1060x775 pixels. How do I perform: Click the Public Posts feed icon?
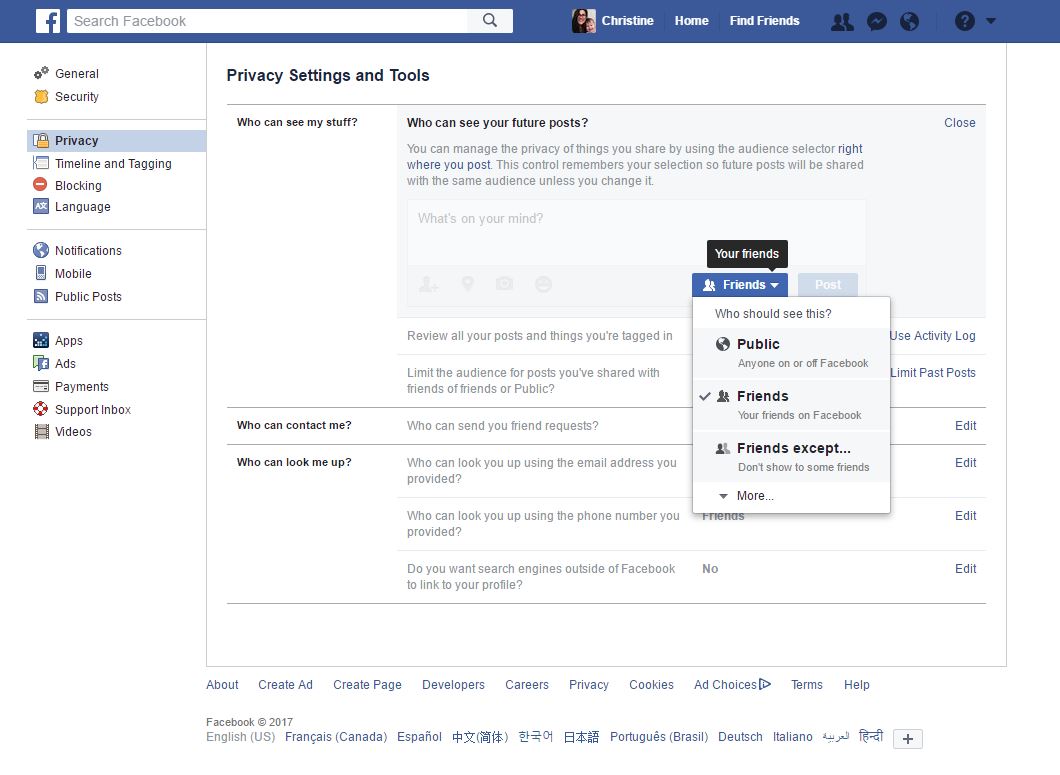point(41,296)
